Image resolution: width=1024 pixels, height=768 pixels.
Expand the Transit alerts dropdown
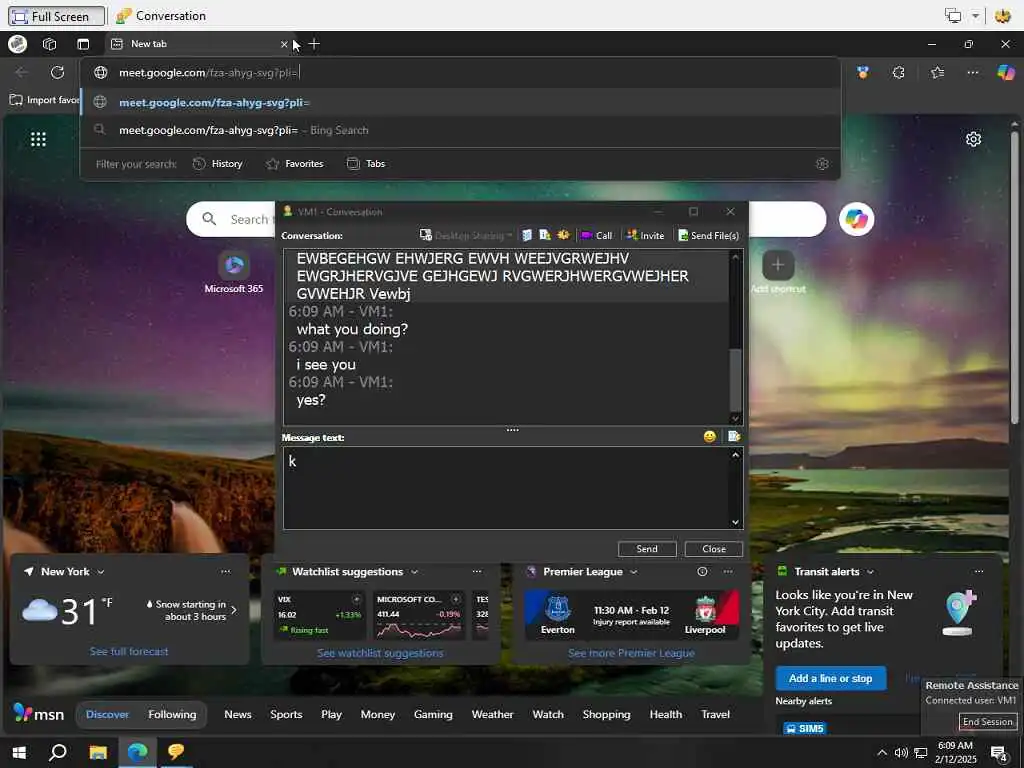pos(870,571)
